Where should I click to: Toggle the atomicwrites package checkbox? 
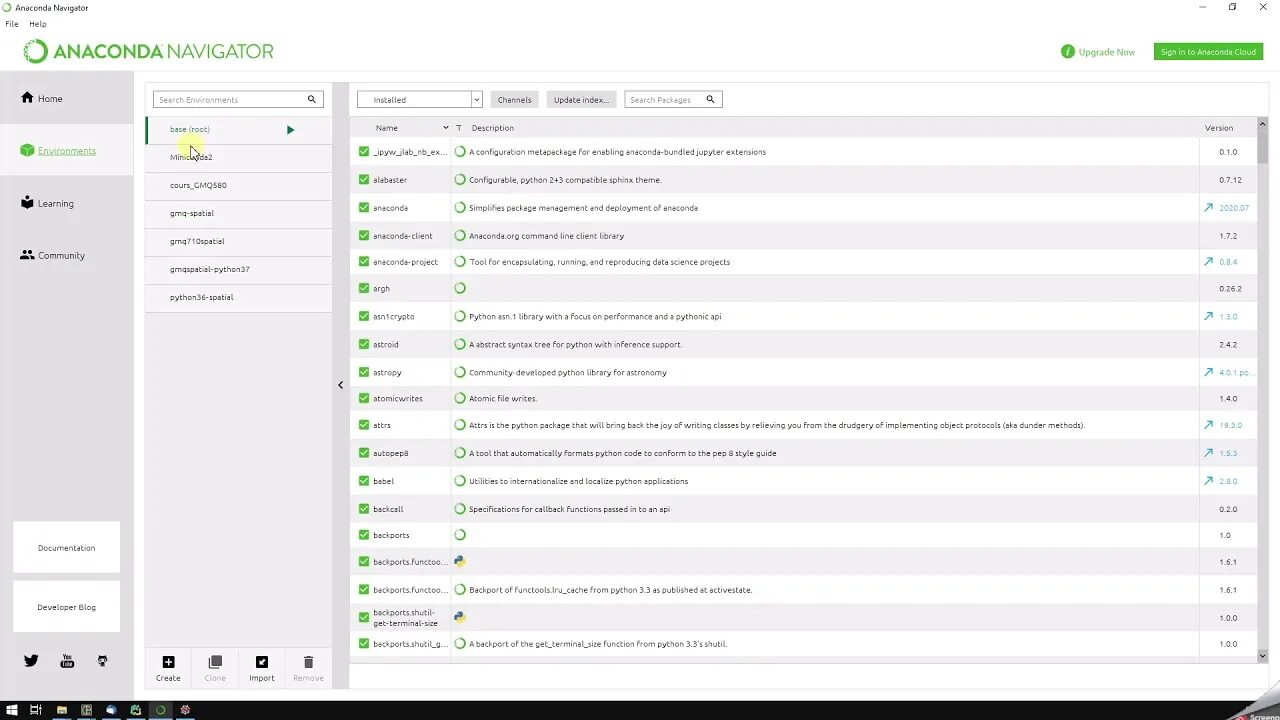tap(364, 398)
